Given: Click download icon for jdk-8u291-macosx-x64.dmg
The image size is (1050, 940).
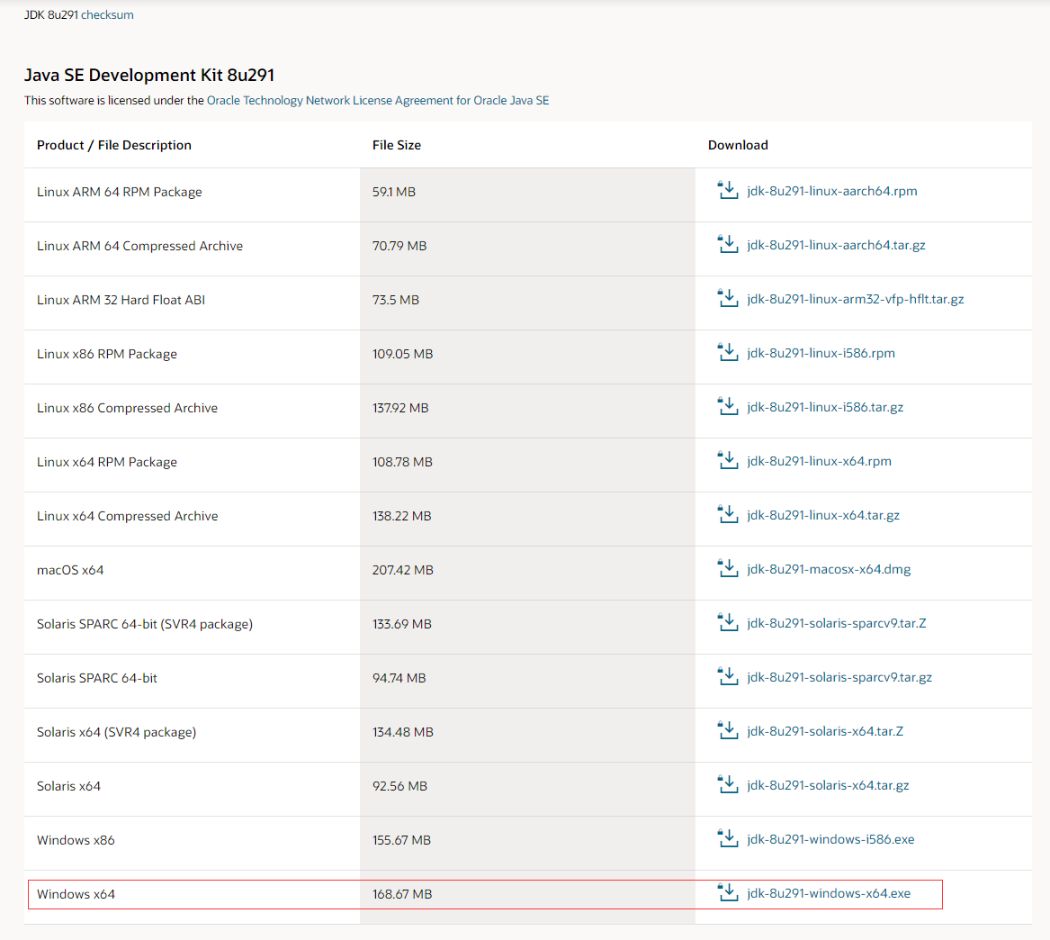Looking at the screenshot, I should (x=727, y=568).
